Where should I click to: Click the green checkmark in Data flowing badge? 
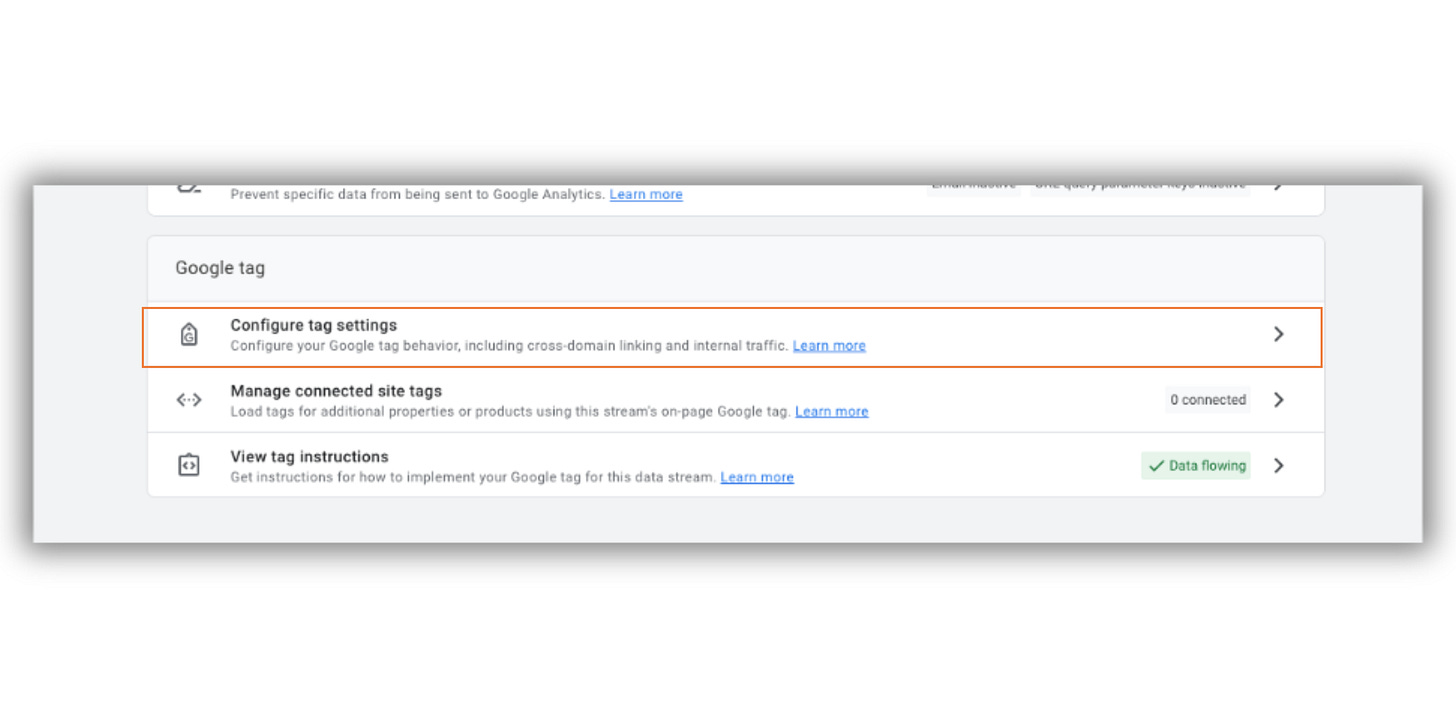(1157, 466)
